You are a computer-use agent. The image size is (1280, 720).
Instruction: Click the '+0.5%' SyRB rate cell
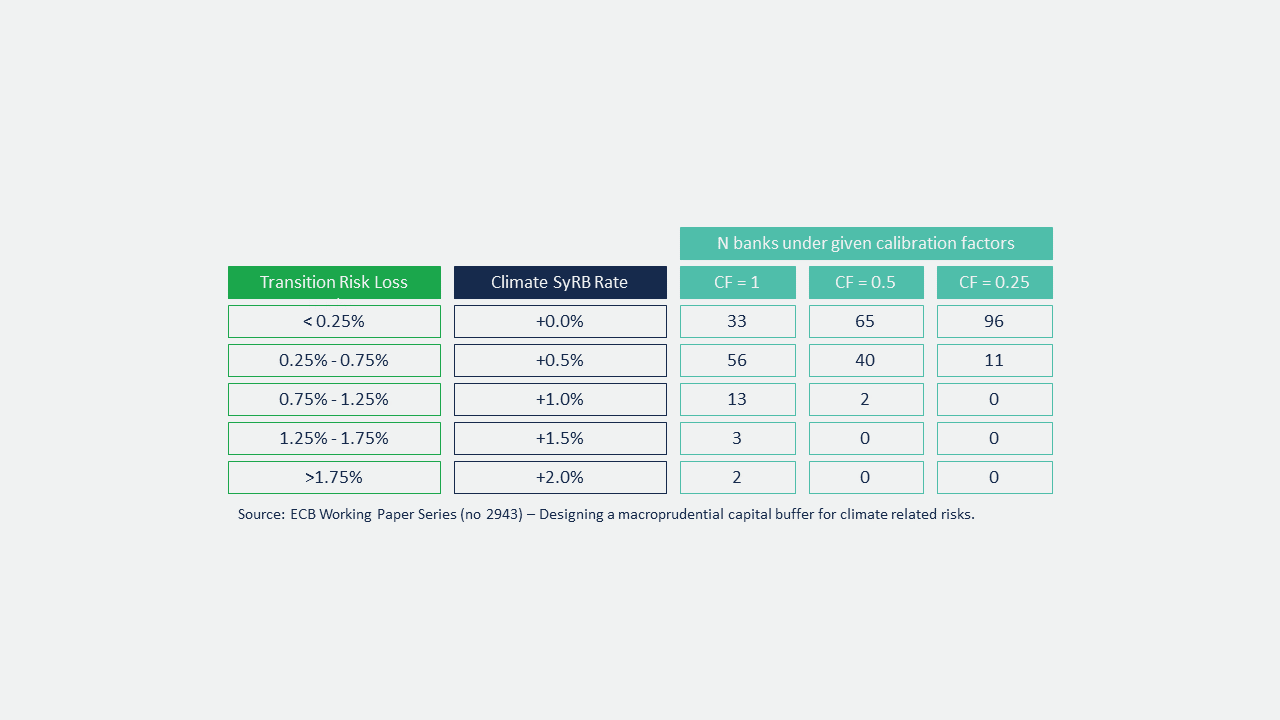pos(560,360)
